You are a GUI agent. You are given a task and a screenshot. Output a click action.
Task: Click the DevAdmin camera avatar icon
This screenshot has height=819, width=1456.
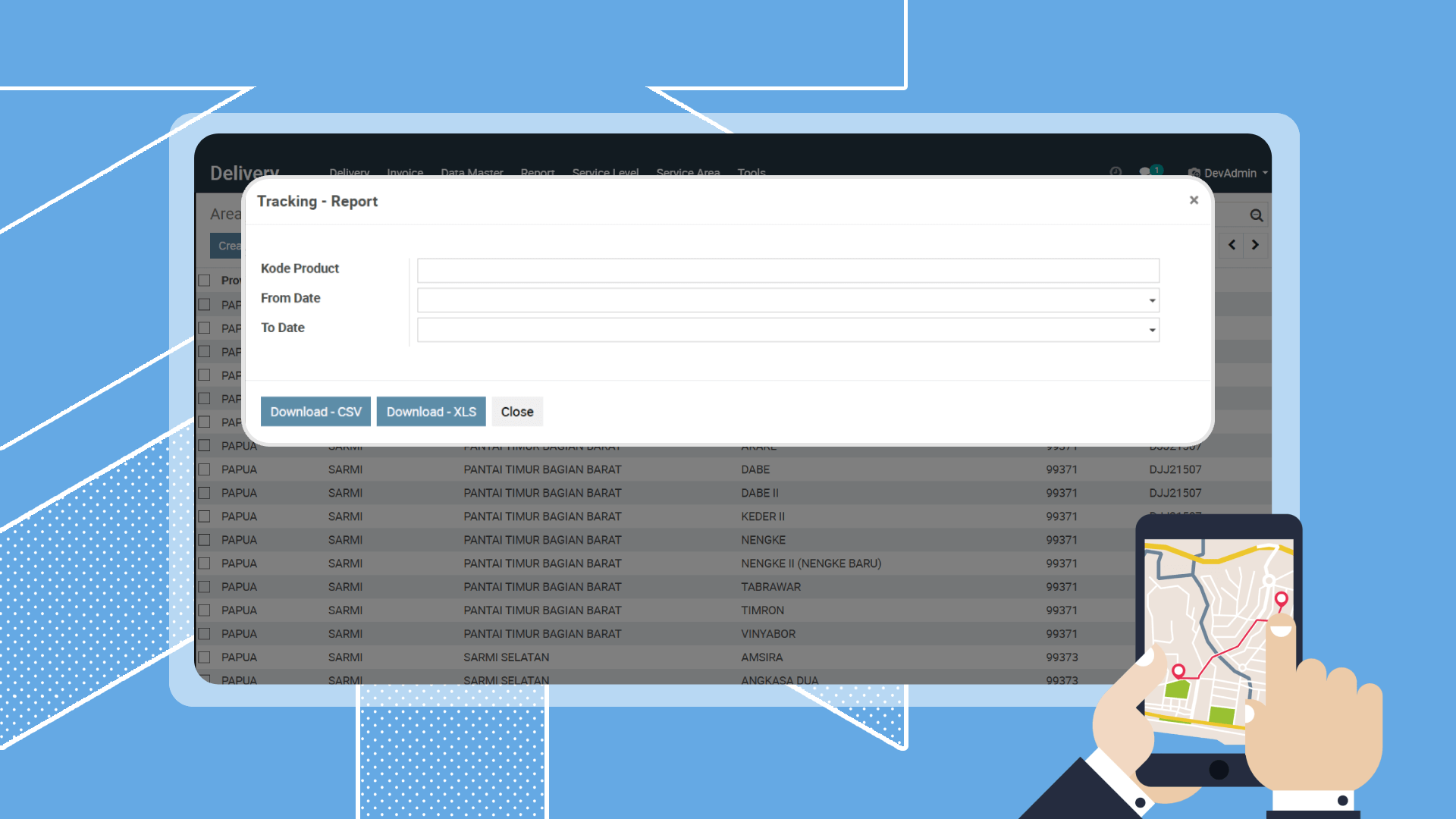coord(1194,173)
